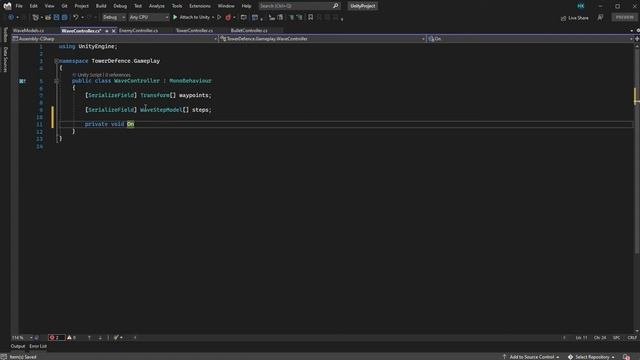The height and width of the screenshot is (360, 640).
Task: Collapse the WaveController class block
Action: 57,81
